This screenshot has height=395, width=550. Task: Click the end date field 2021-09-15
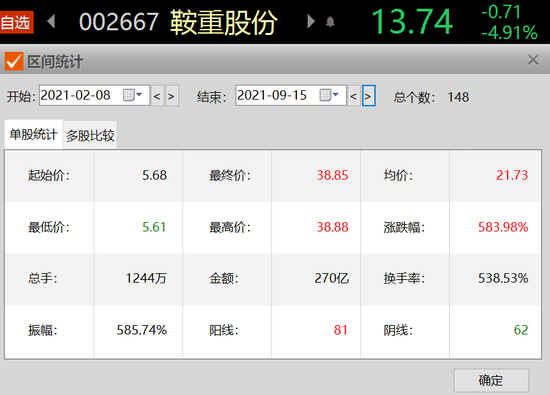[x=290, y=95]
